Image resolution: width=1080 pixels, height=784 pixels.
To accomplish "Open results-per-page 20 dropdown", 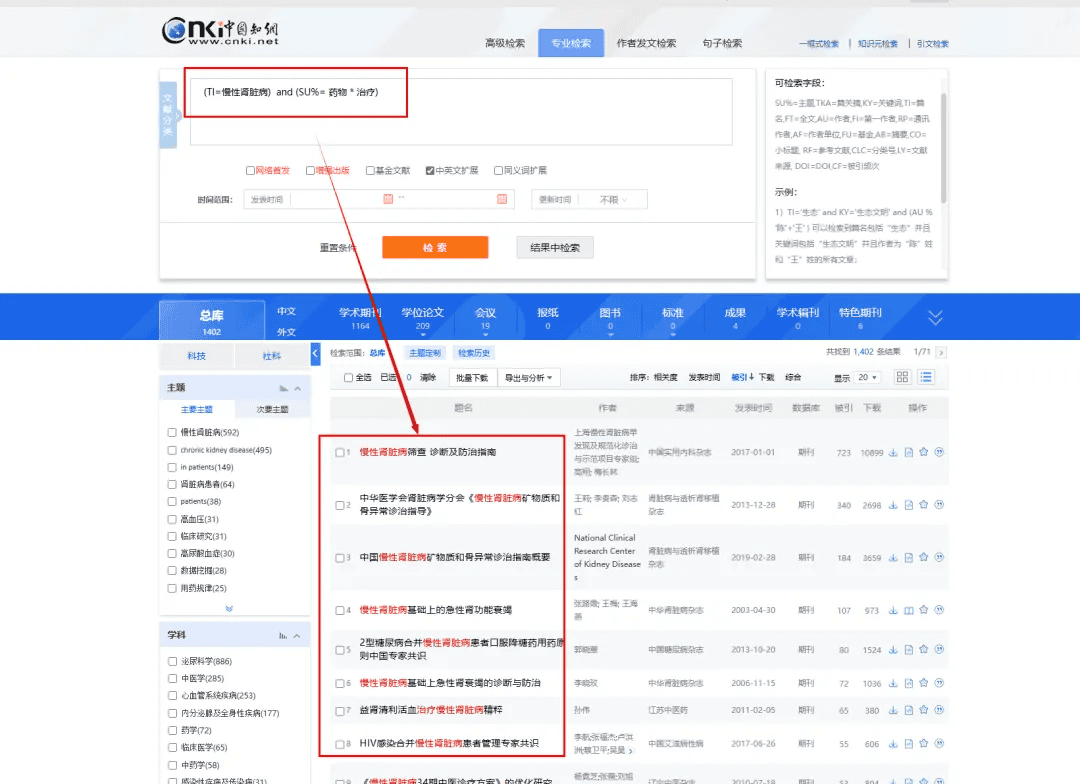I will pos(868,378).
